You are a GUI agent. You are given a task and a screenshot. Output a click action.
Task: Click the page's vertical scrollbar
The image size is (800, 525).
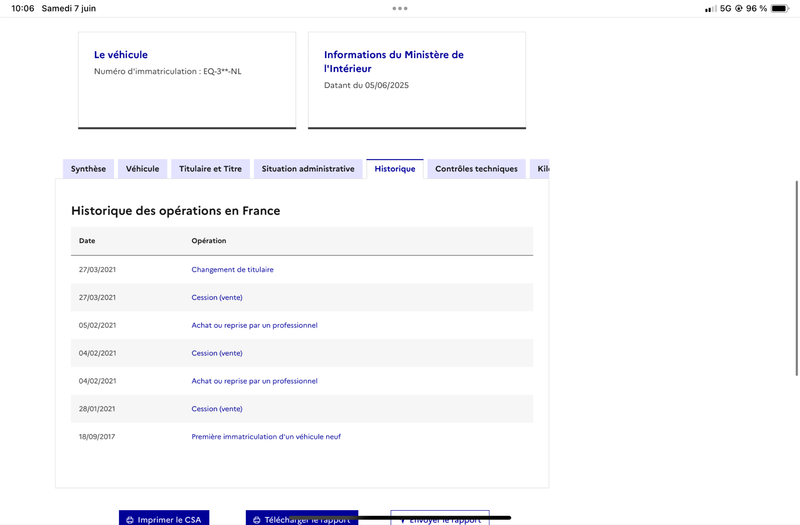[x=796, y=278]
